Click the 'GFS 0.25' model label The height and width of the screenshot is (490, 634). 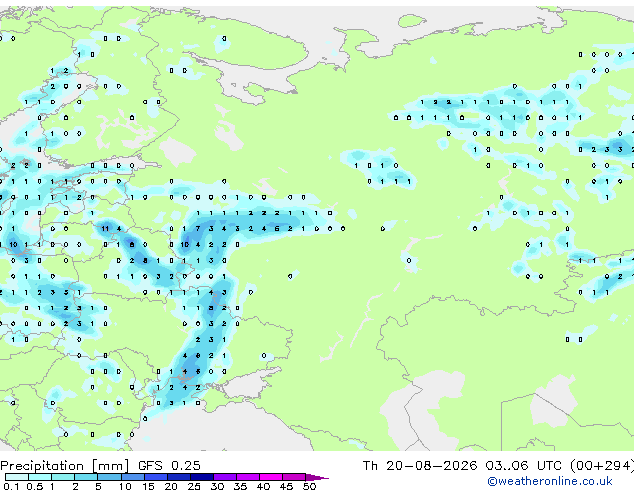click(x=169, y=466)
